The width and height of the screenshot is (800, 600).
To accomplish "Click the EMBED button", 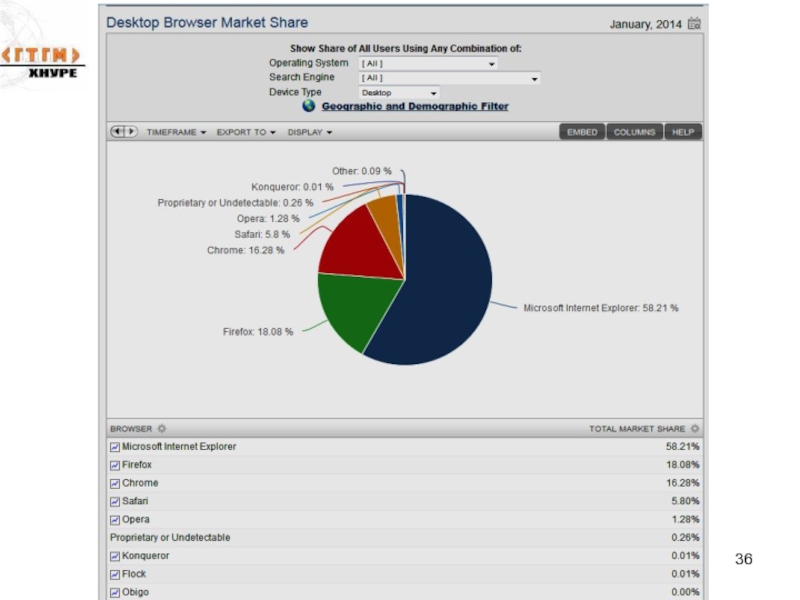I will (582, 132).
